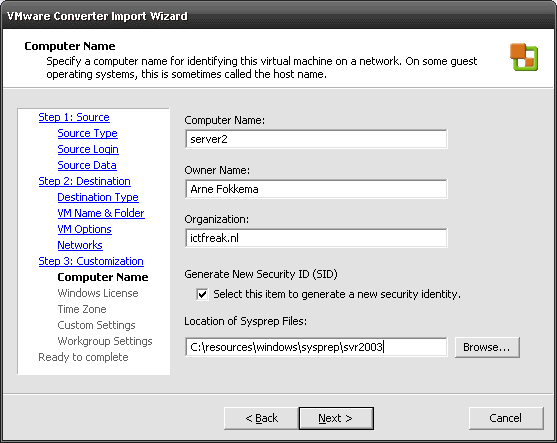This screenshot has width=557, height=443.
Task: Open the Source Type step
Action: point(87,133)
